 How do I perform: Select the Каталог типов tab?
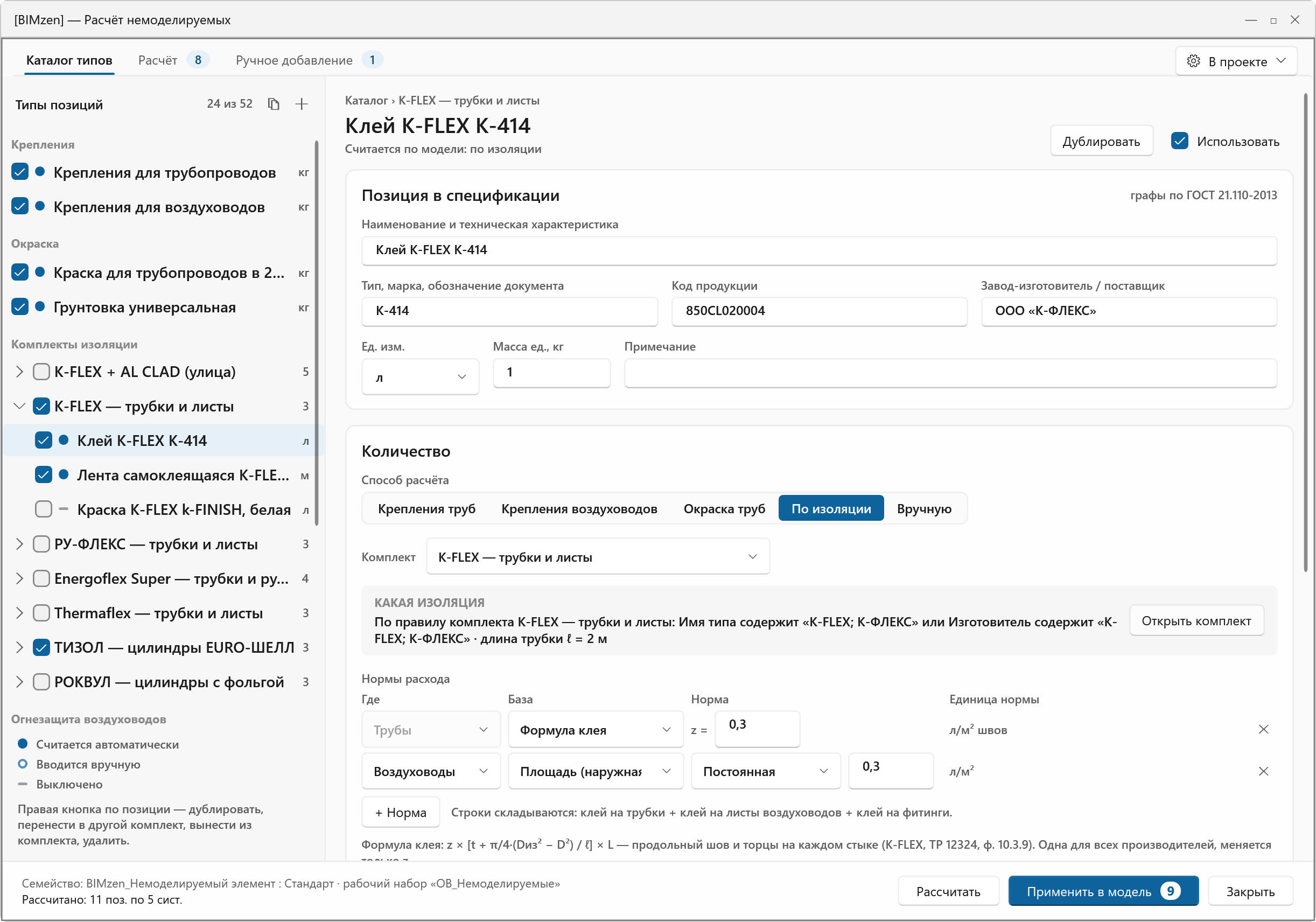(x=69, y=60)
